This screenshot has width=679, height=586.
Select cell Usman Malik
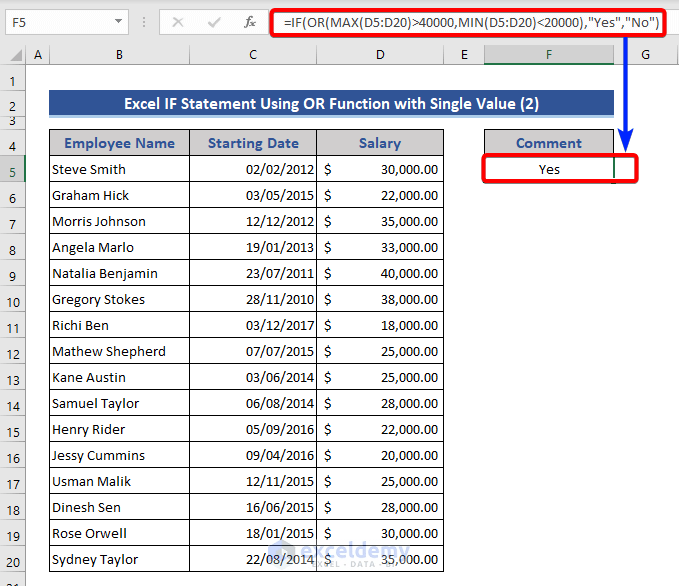(x=120, y=481)
